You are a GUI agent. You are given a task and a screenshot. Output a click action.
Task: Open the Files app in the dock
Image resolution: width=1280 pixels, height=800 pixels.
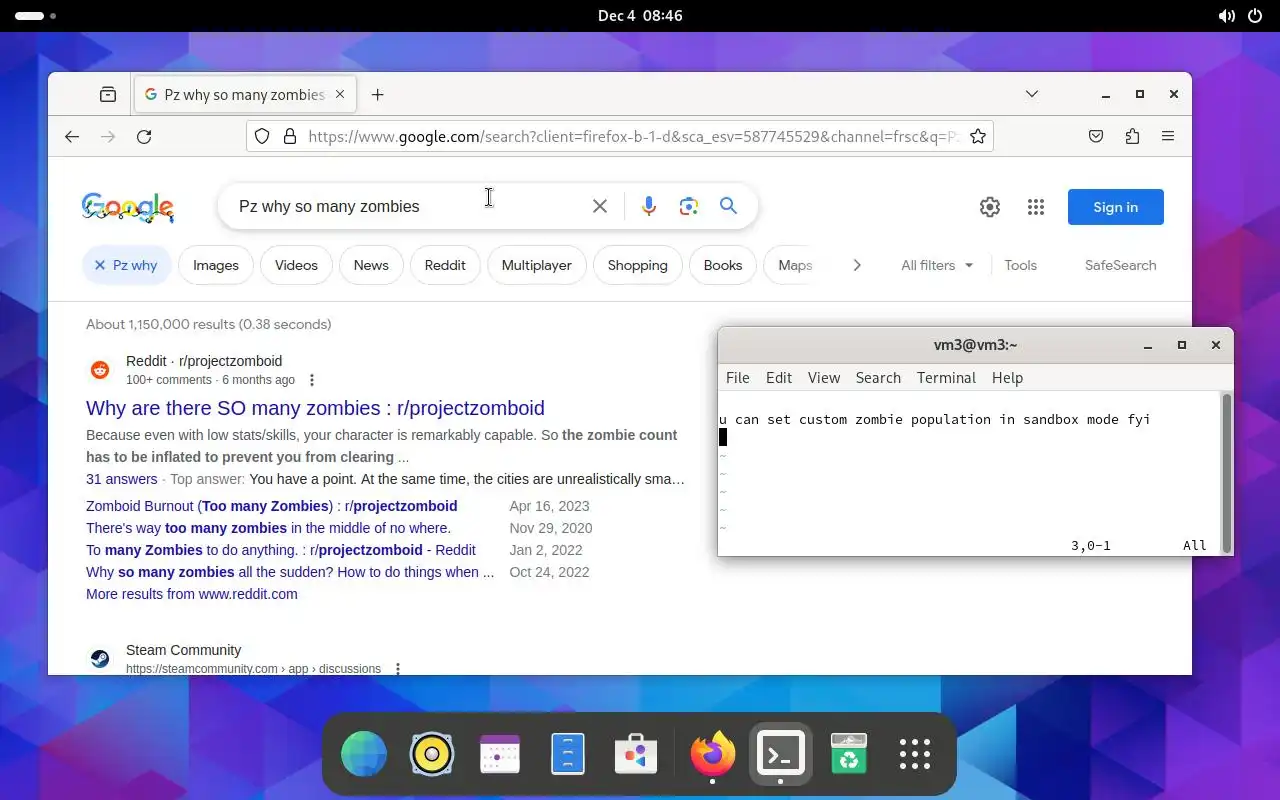click(568, 754)
